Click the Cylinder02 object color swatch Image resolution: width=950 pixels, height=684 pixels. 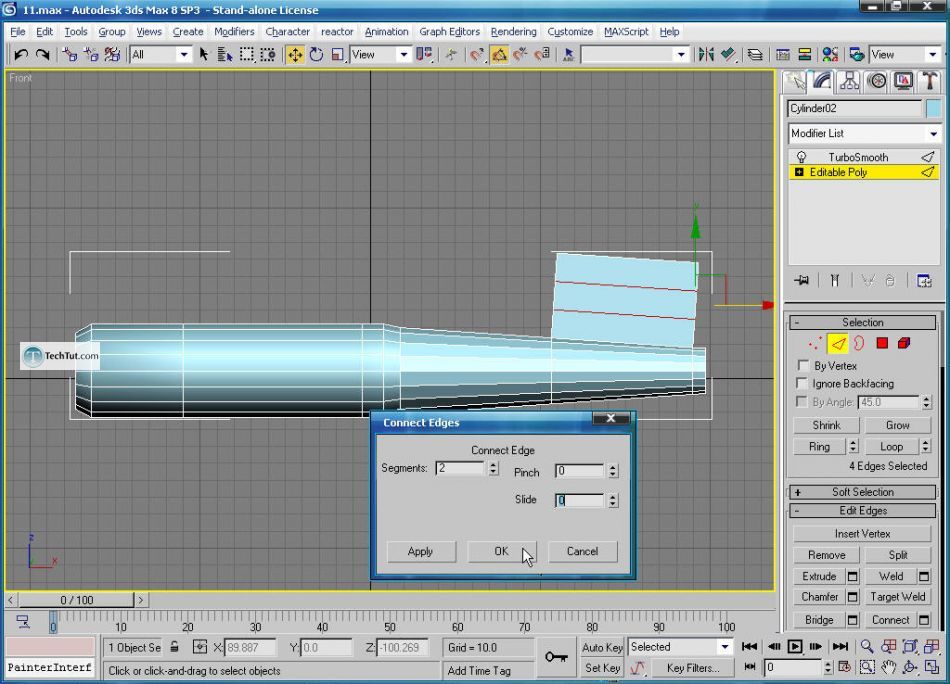click(934, 108)
